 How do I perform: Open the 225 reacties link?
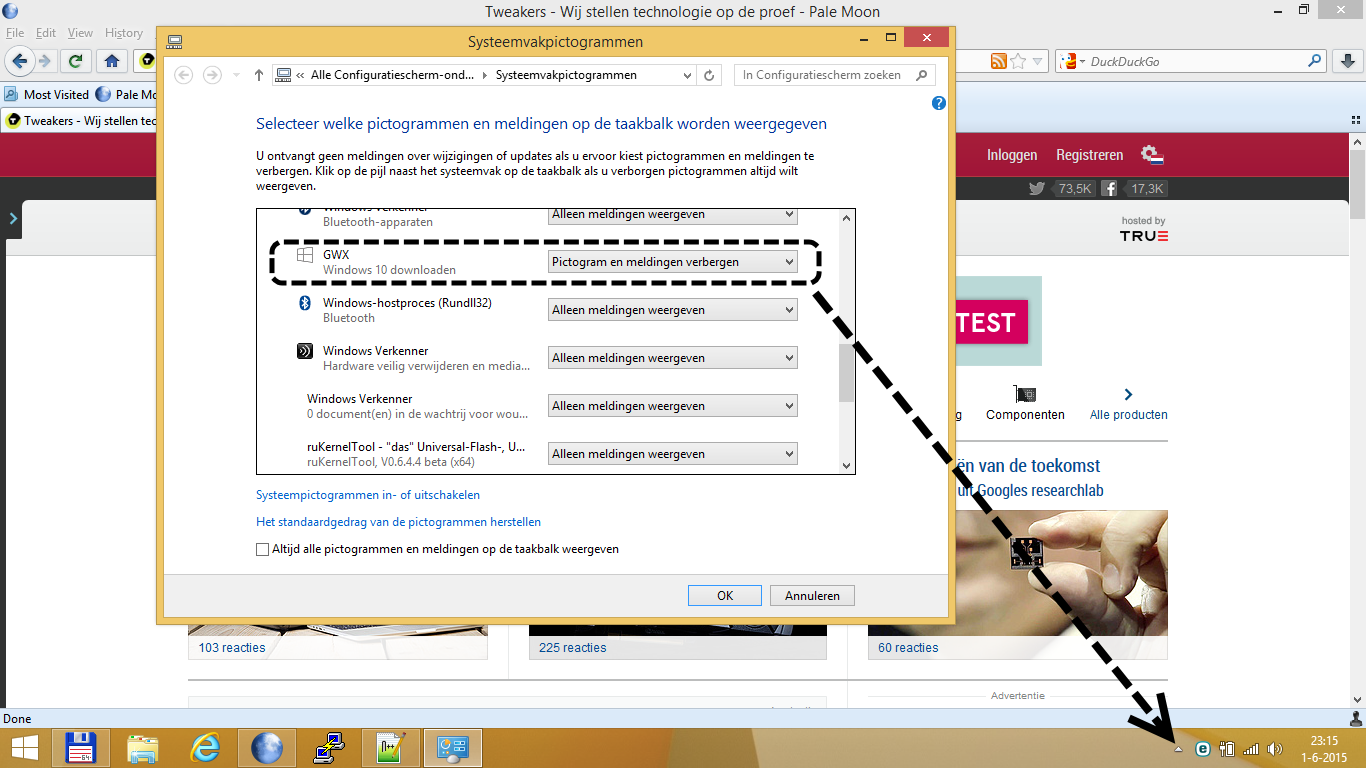[572, 648]
